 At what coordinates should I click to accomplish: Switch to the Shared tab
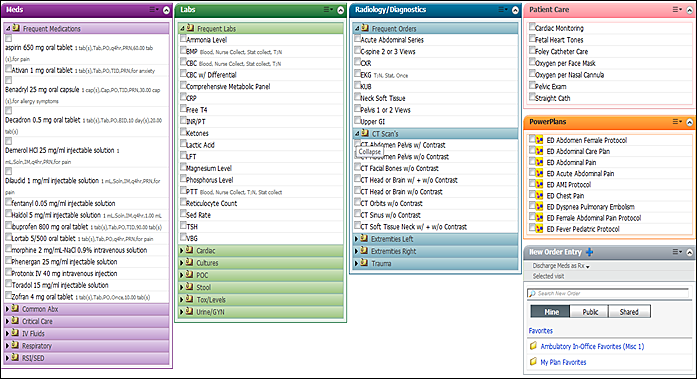[x=629, y=311]
